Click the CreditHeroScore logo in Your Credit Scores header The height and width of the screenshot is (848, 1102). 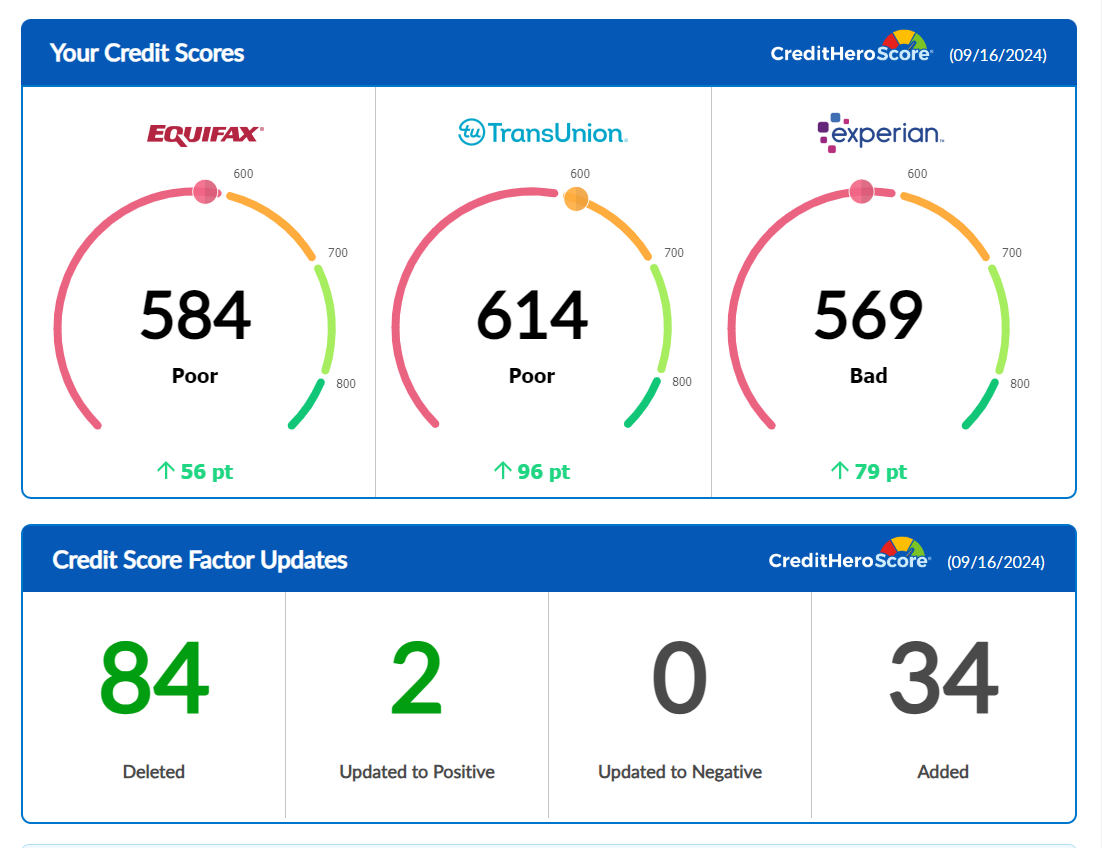(x=852, y=48)
